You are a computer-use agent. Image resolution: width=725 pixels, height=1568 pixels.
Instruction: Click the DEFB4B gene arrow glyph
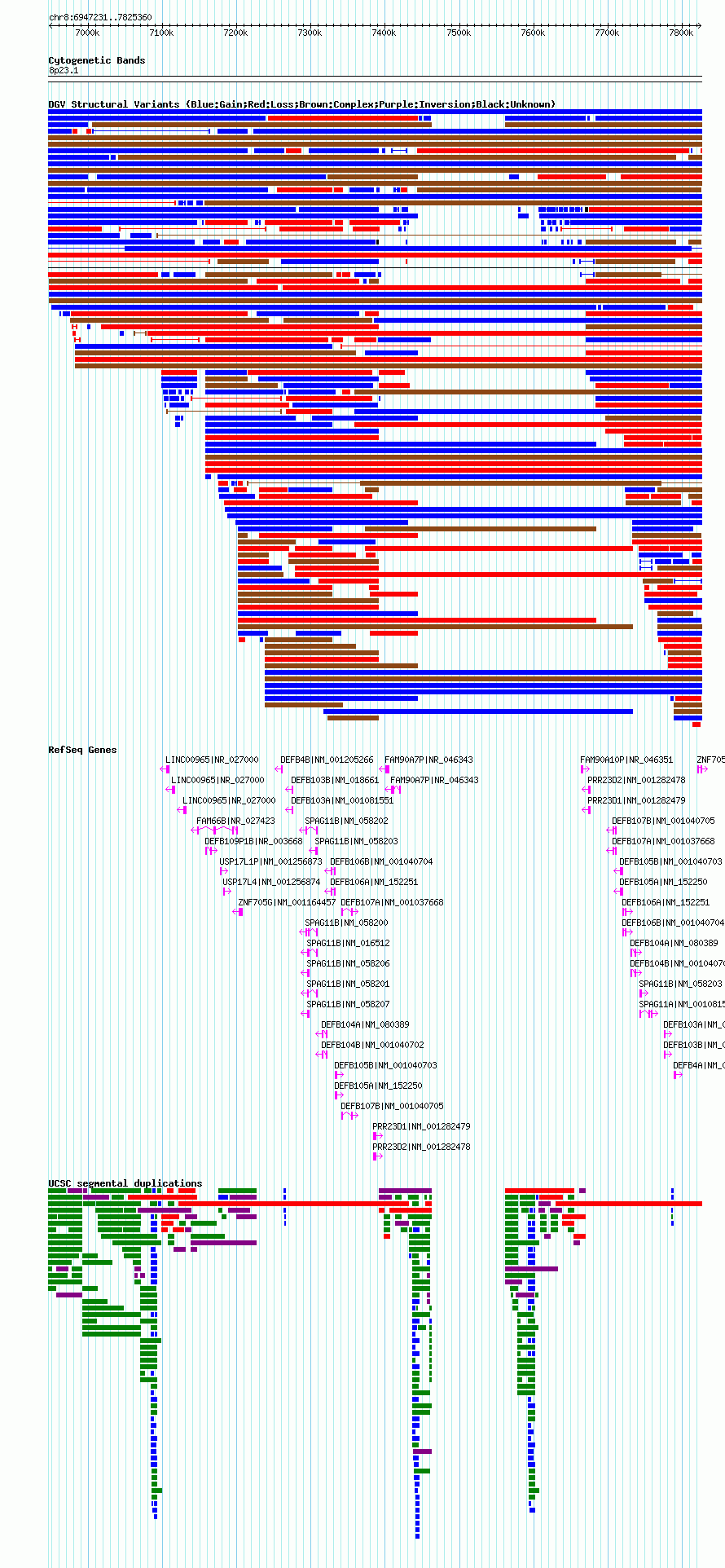[279, 769]
